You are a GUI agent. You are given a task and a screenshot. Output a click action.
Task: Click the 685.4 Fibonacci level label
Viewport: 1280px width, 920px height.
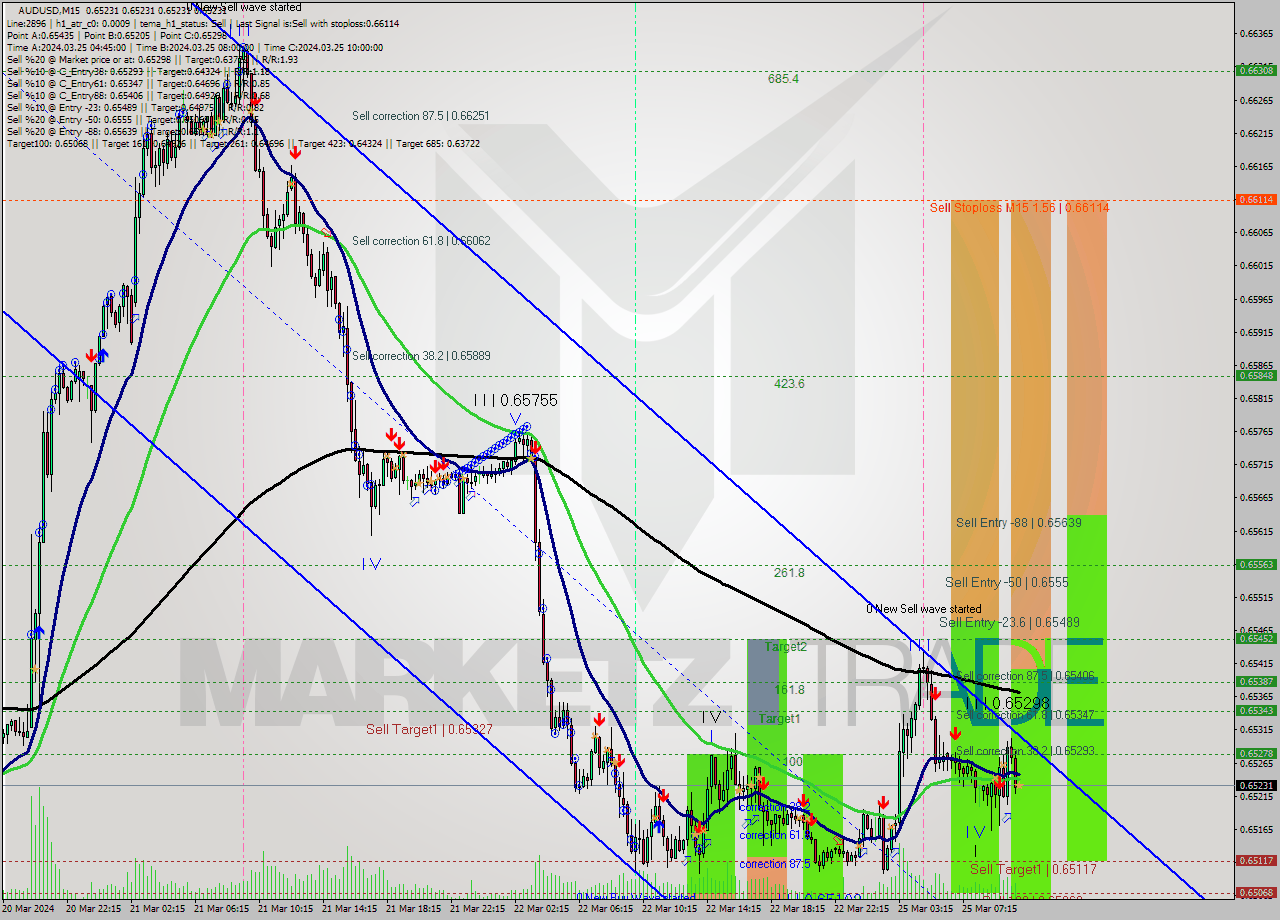click(x=783, y=78)
